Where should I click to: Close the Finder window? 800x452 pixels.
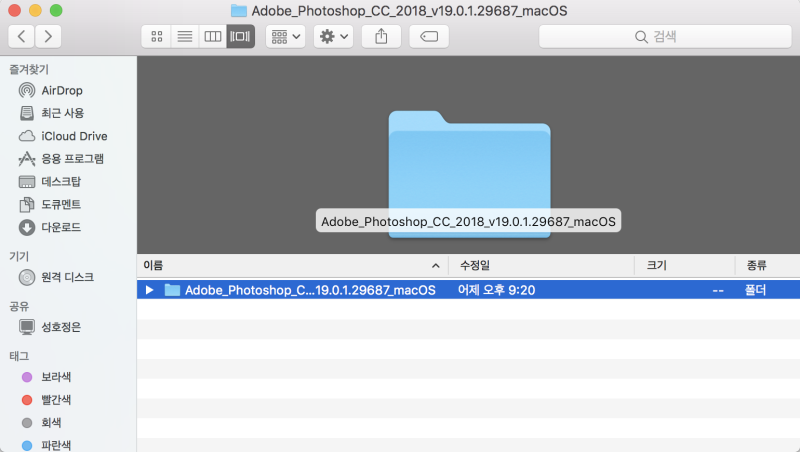coord(14,10)
